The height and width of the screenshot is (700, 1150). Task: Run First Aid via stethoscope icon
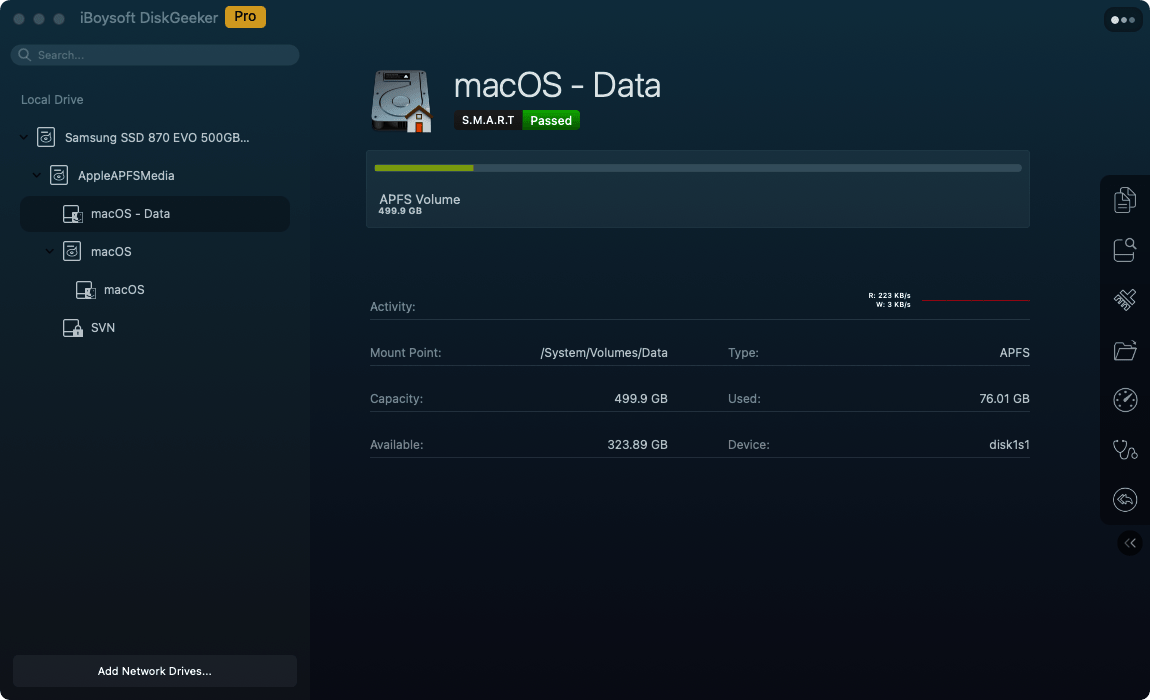[1125, 450]
